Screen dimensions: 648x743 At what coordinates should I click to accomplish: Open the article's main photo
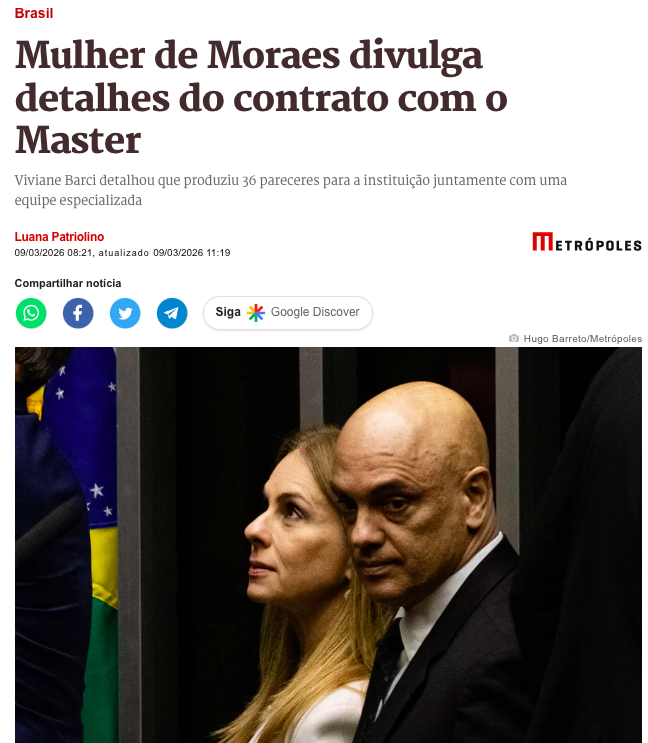[328, 545]
